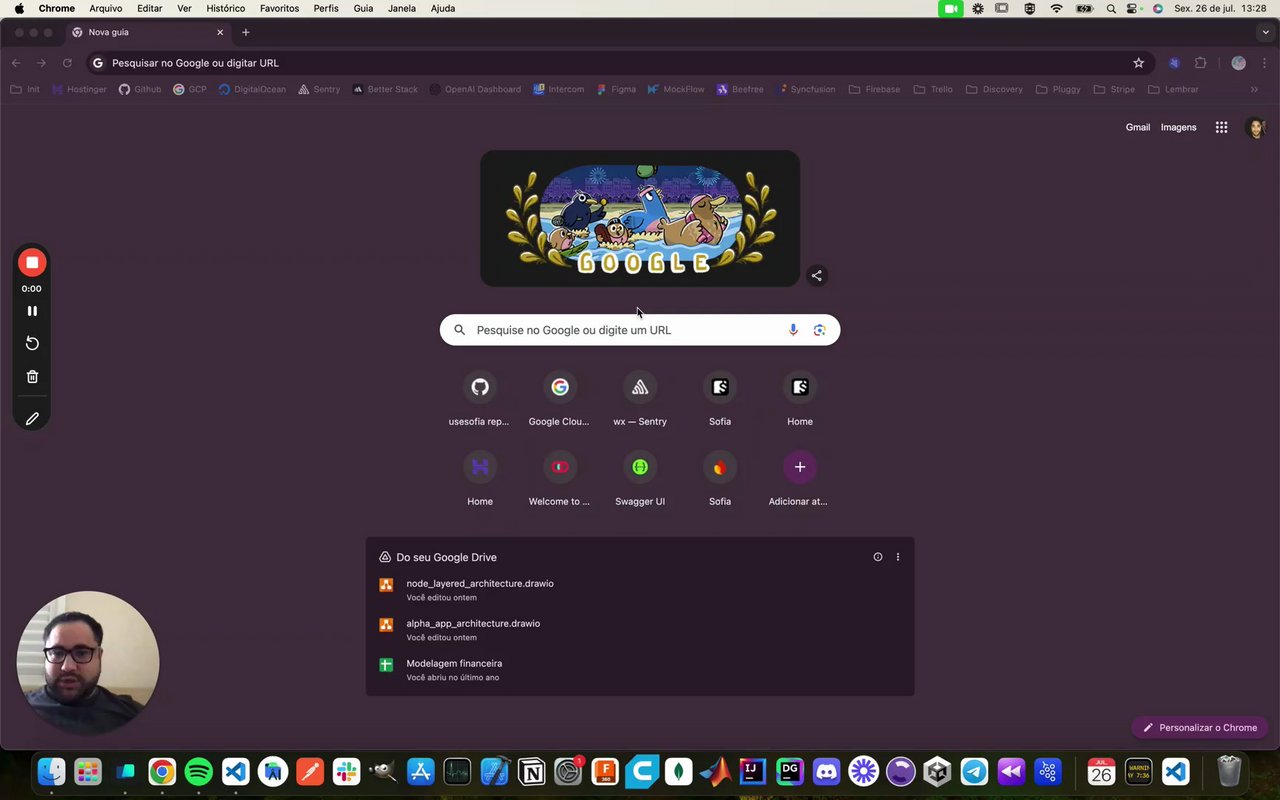
Task: Open the Arquivo menu
Action: [x=106, y=8]
